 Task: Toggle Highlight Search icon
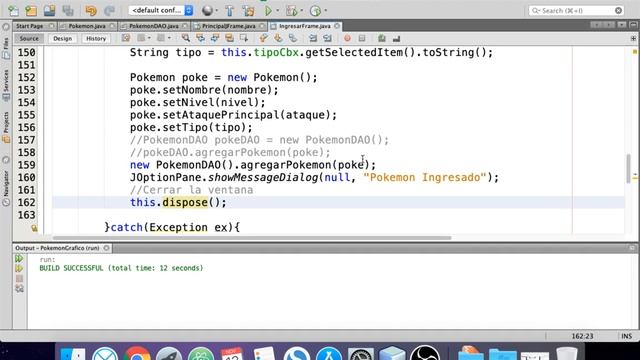(229, 38)
